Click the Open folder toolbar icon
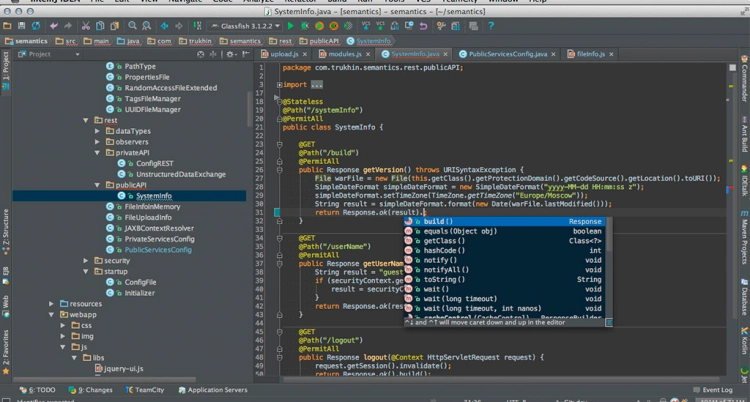This screenshot has width=750, height=402. 7,26
